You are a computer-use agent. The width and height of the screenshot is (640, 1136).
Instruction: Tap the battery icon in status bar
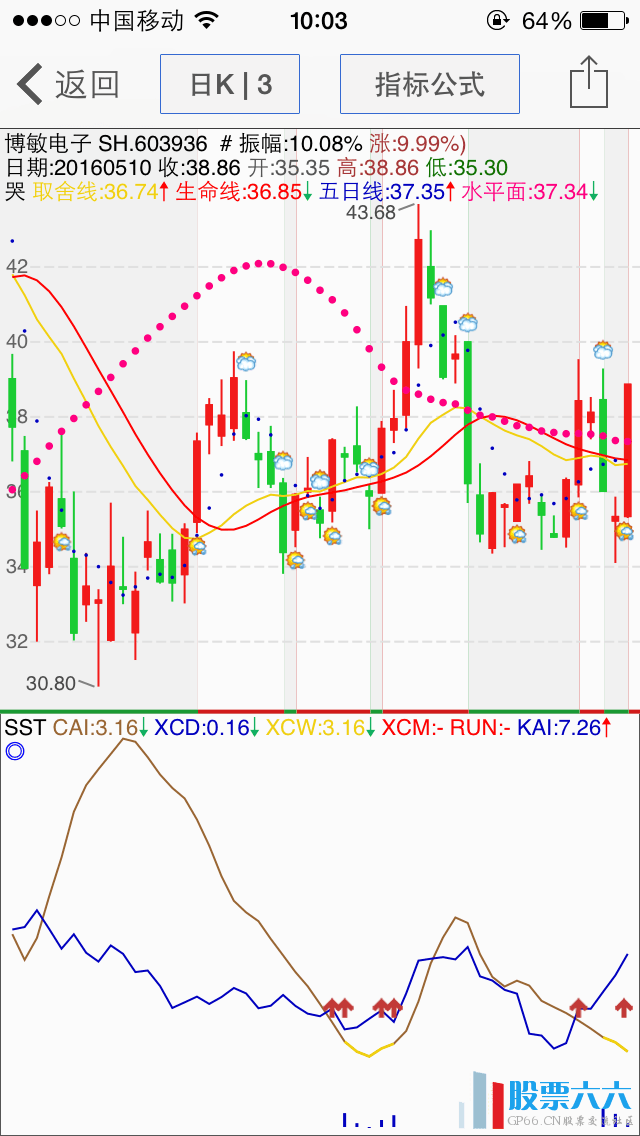point(604,20)
